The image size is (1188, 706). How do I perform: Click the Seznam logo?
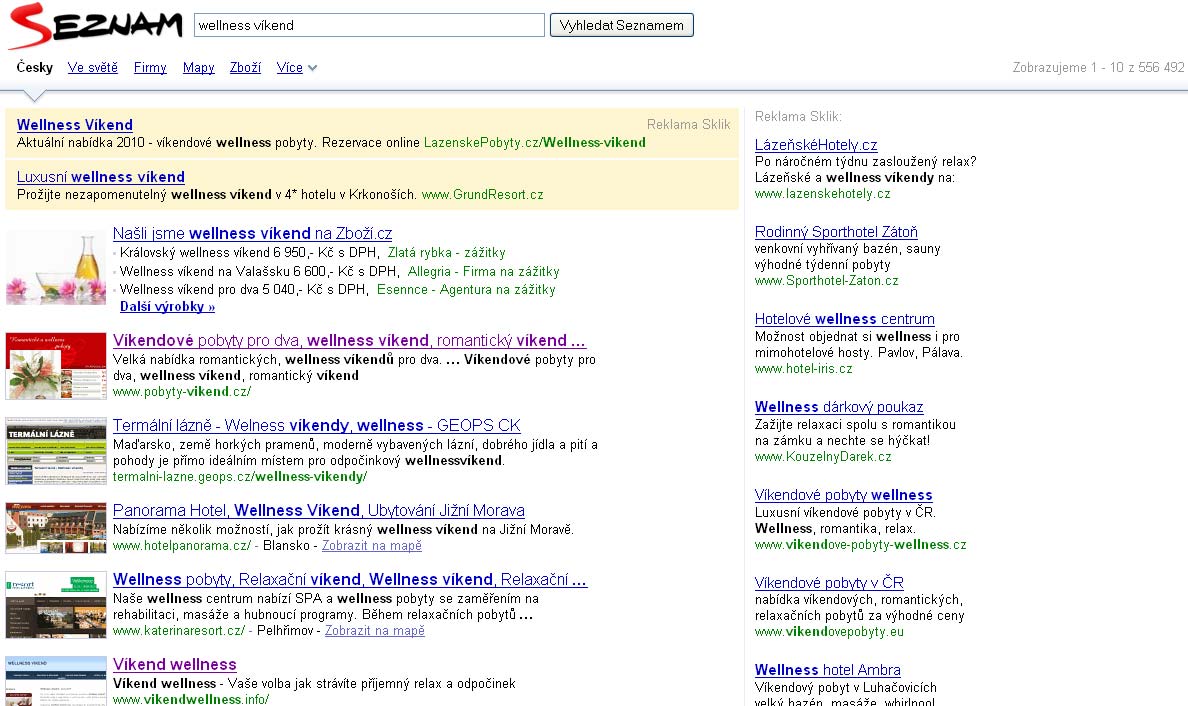(x=95, y=25)
